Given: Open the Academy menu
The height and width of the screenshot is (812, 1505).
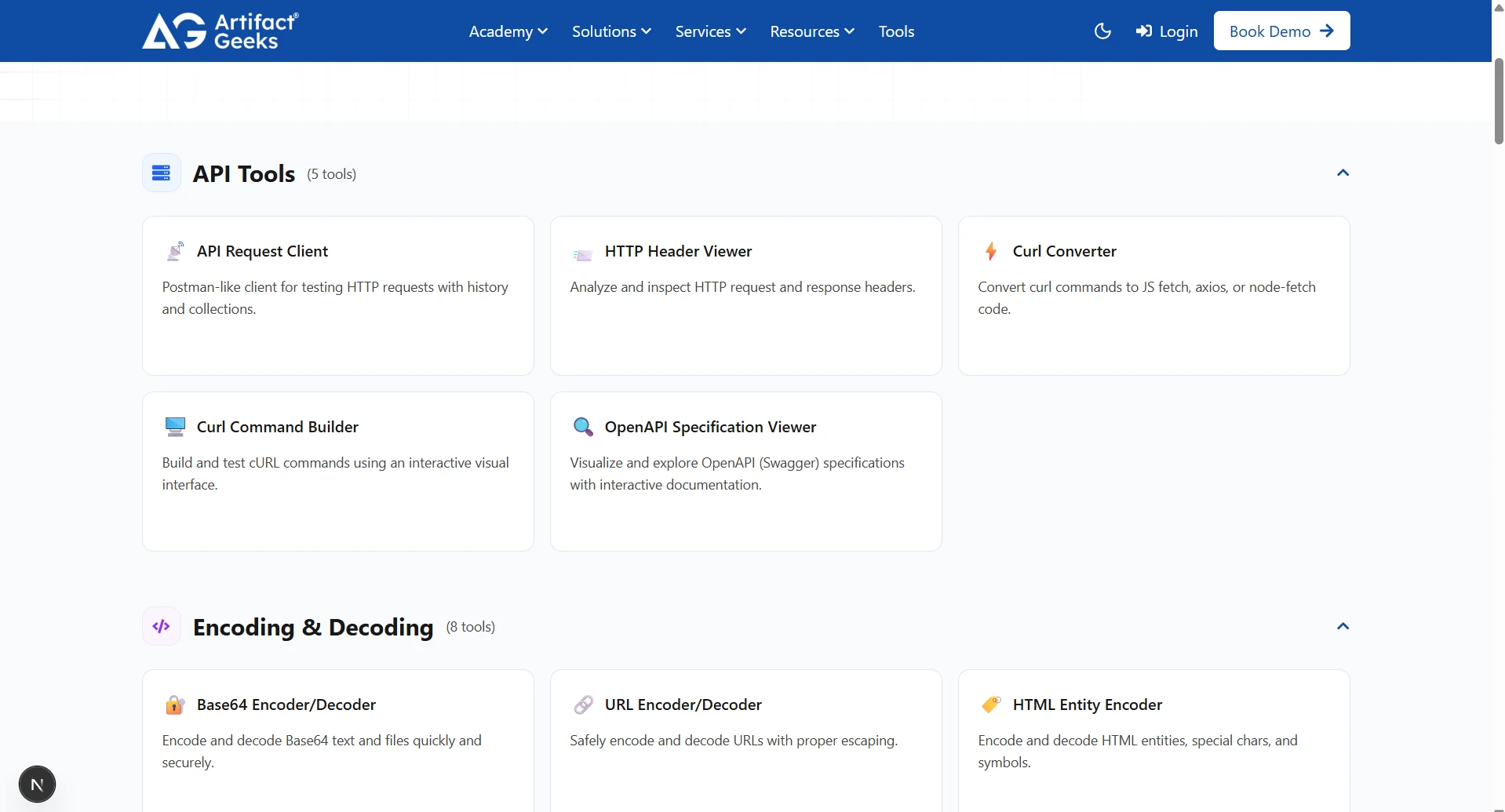Looking at the screenshot, I should tap(507, 31).
